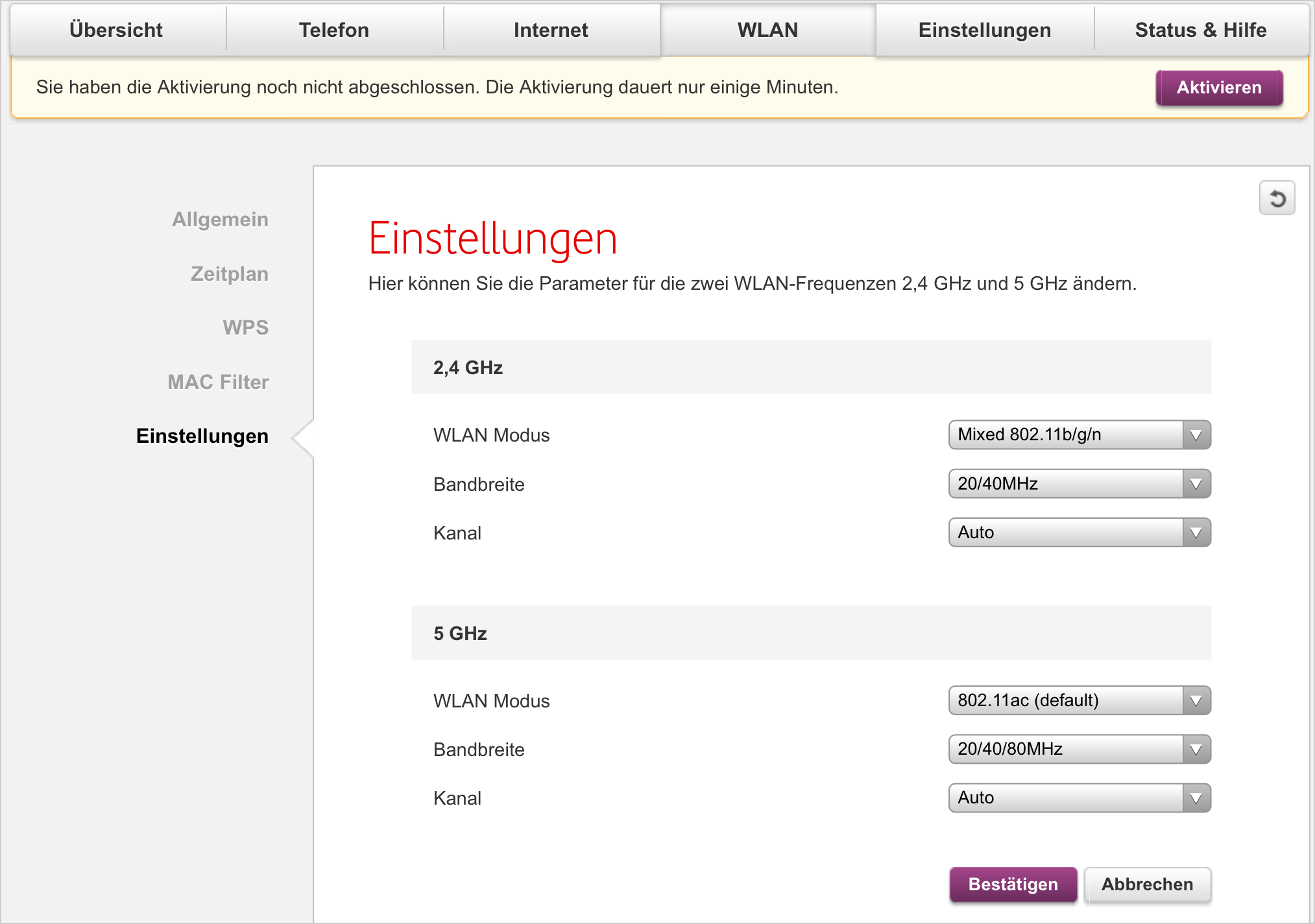This screenshot has height=924, width=1315.
Task: Open Allgemein in the sidebar
Action: pos(220,219)
